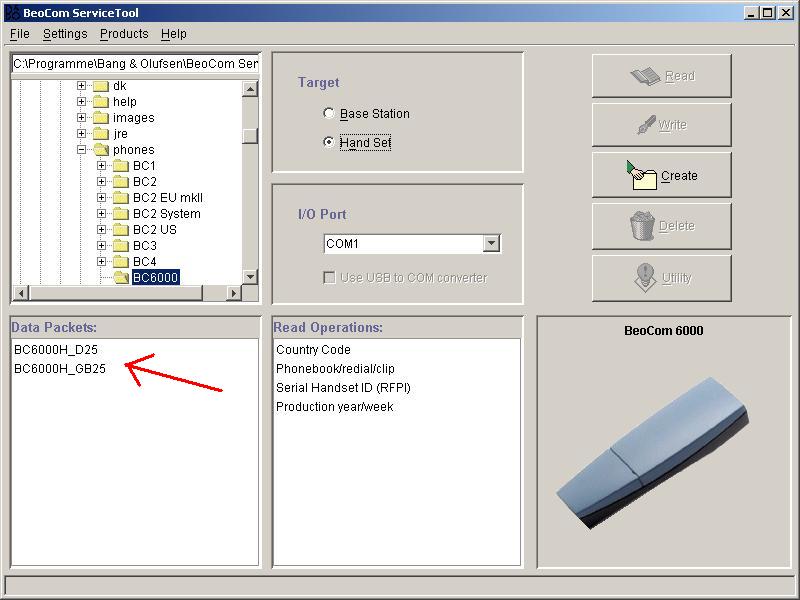Click the Delete button
Image resolution: width=800 pixels, height=600 pixels.
(x=662, y=226)
